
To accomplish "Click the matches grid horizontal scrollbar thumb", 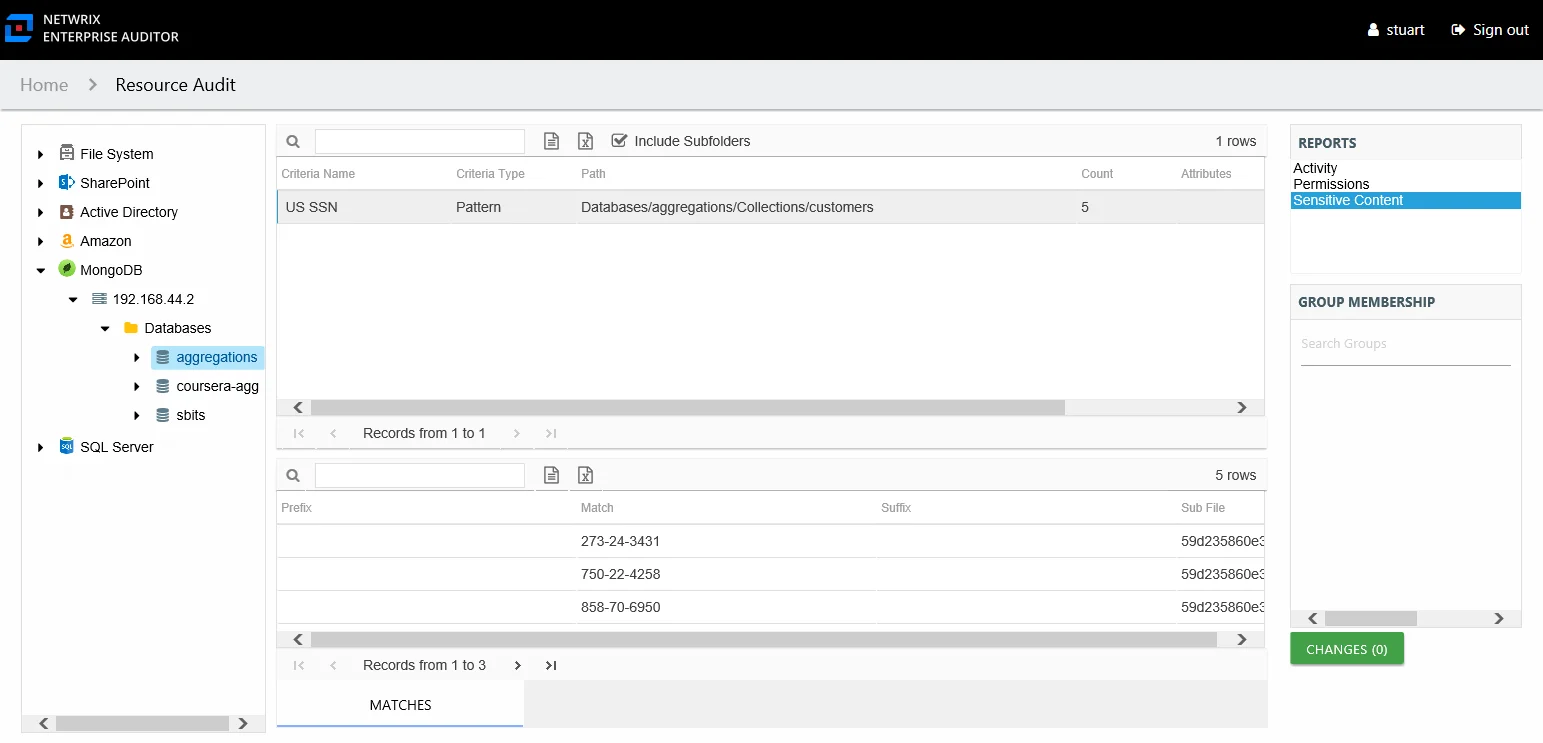I will point(764,639).
